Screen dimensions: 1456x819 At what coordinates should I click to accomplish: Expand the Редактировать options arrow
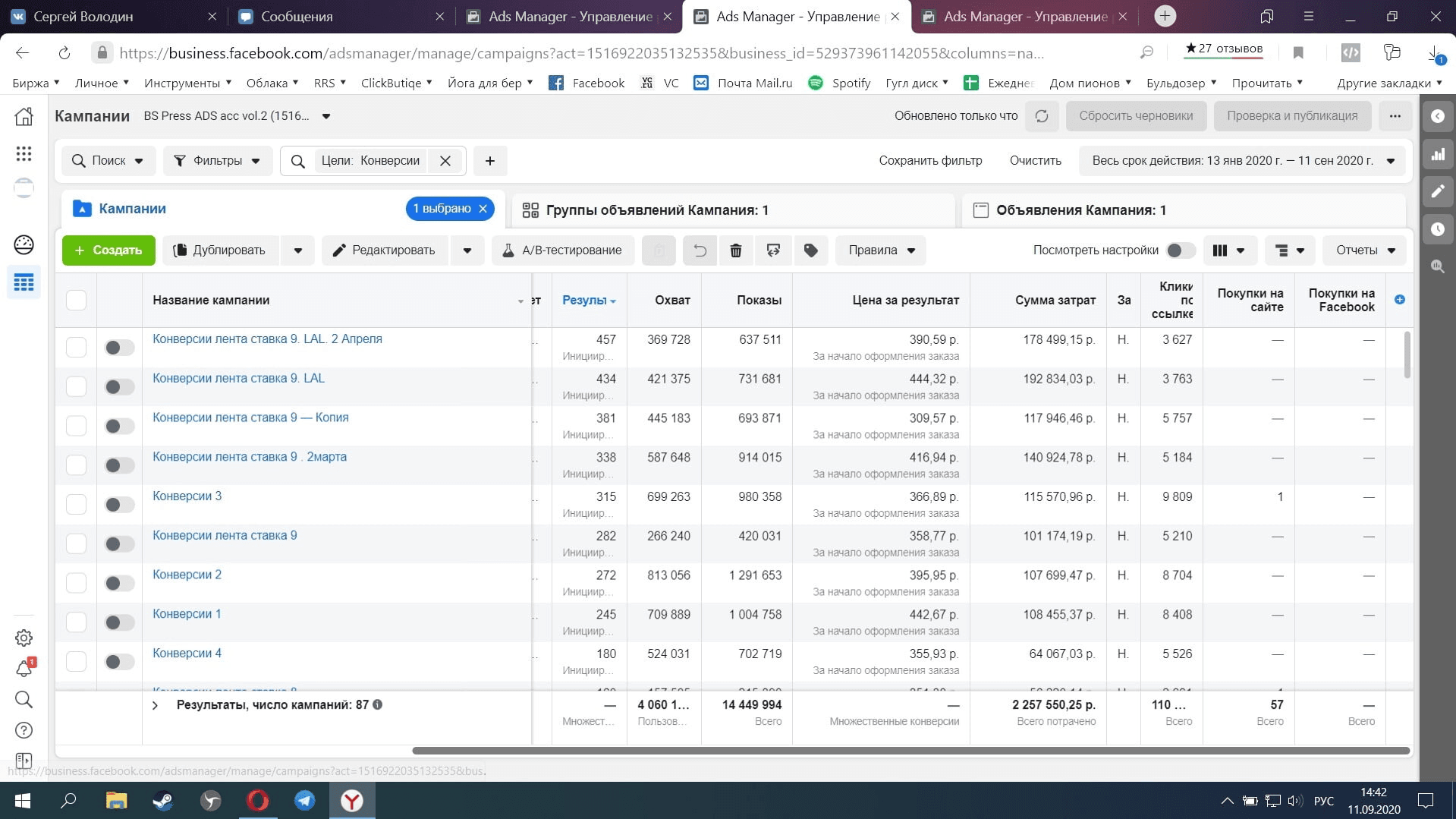point(467,250)
